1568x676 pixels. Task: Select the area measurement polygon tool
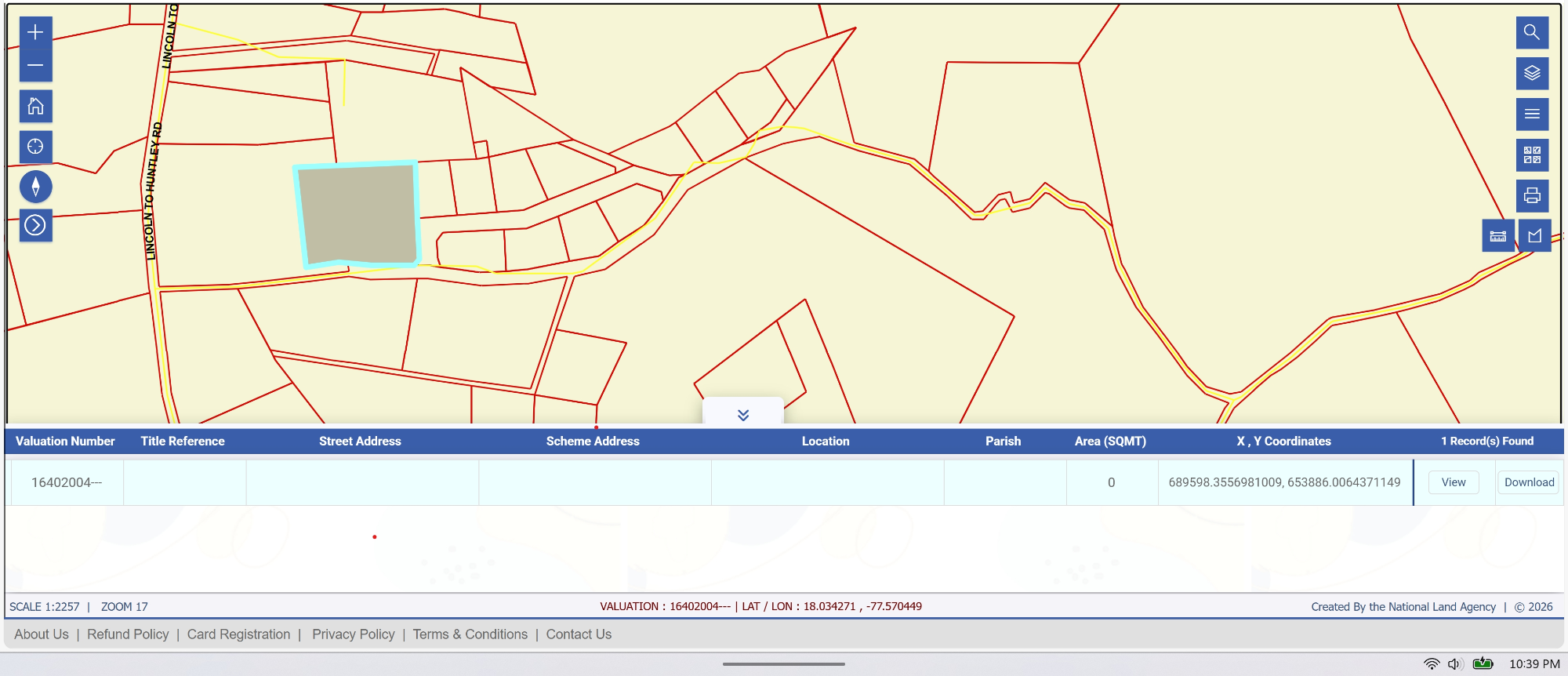[1534, 235]
